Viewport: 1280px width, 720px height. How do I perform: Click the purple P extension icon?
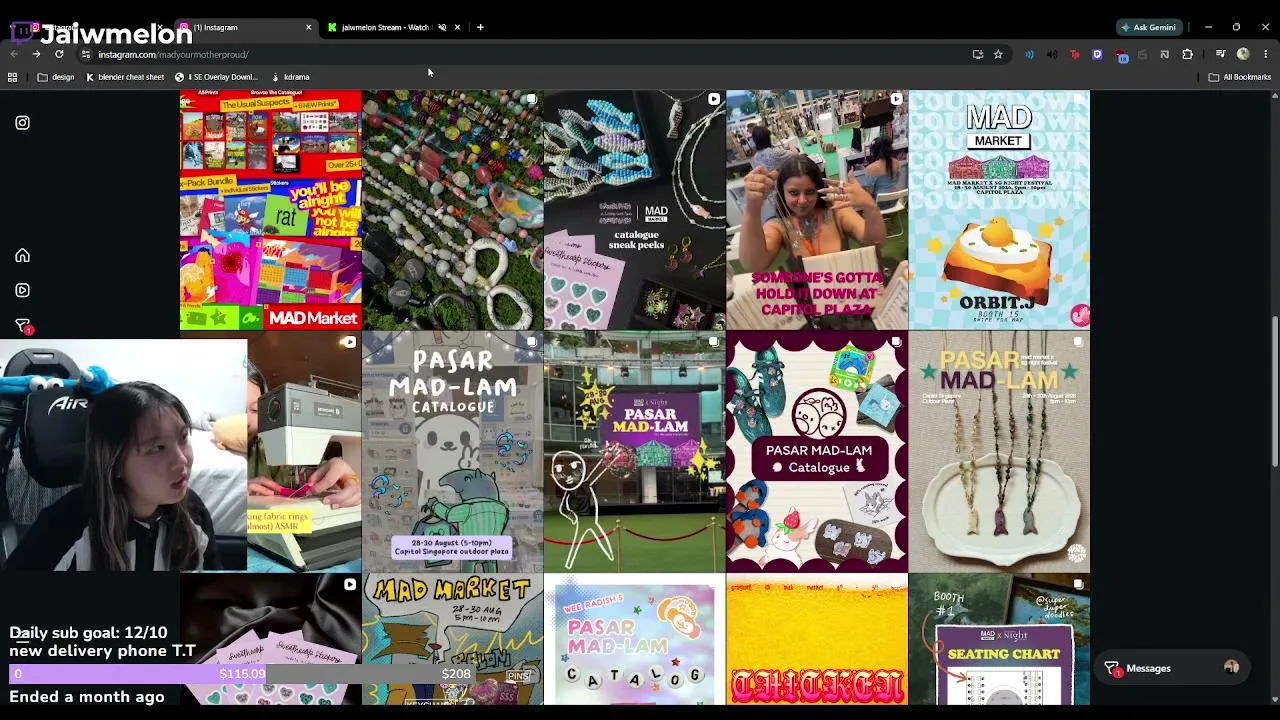[x=1097, y=54]
